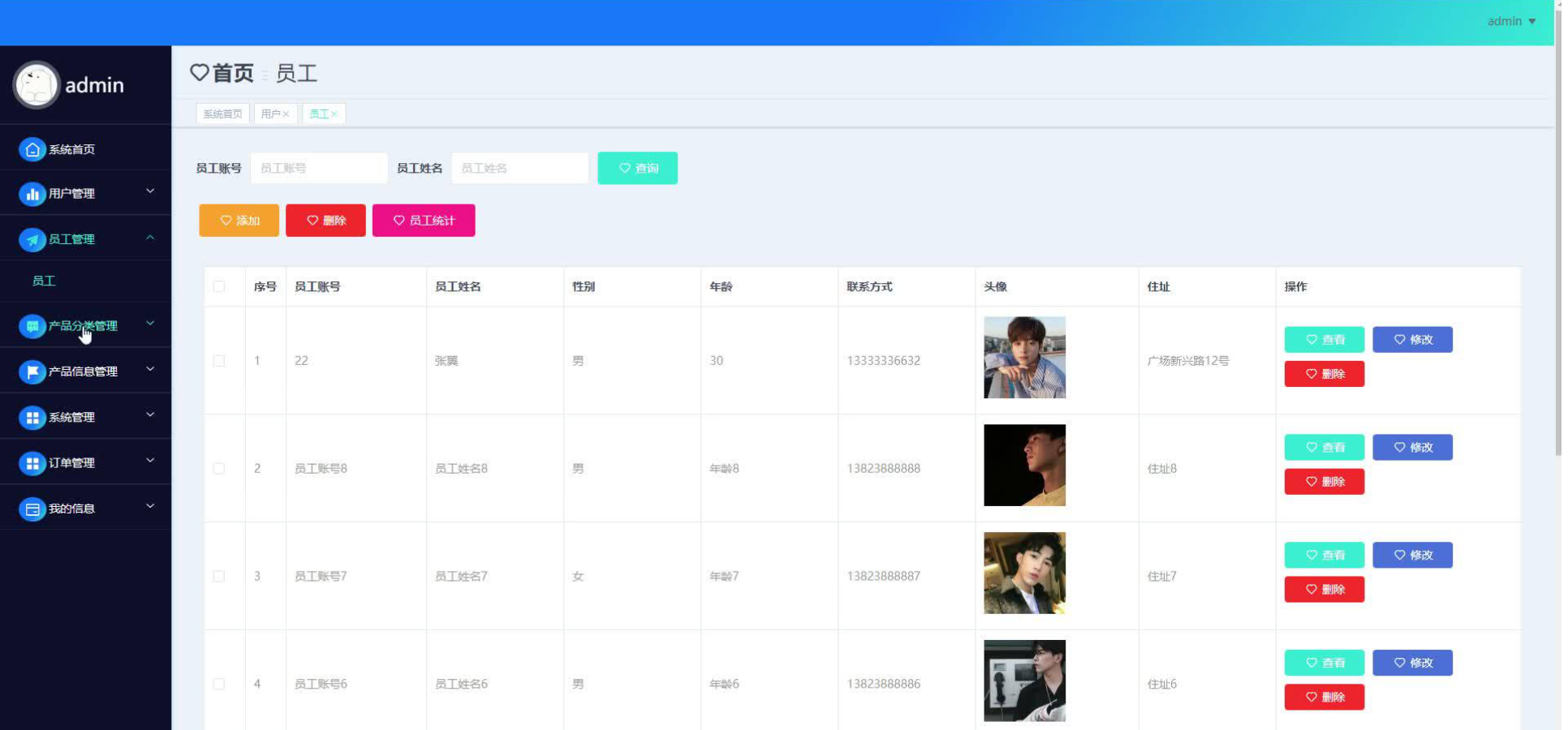Collapse the 员工管理 menu chevron
1568x730 pixels.
click(x=150, y=238)
